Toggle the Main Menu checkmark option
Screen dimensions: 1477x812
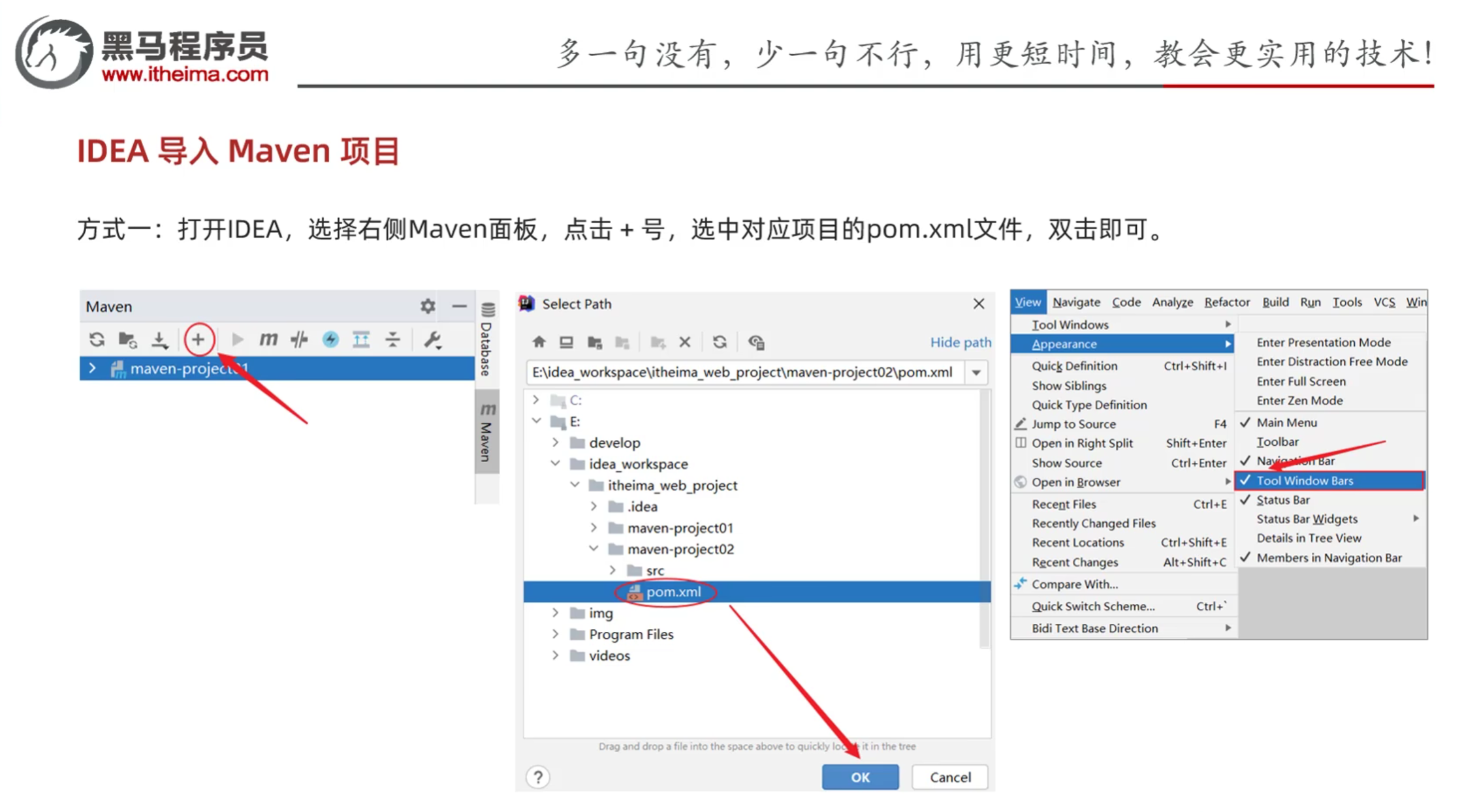pos(1286,422)
